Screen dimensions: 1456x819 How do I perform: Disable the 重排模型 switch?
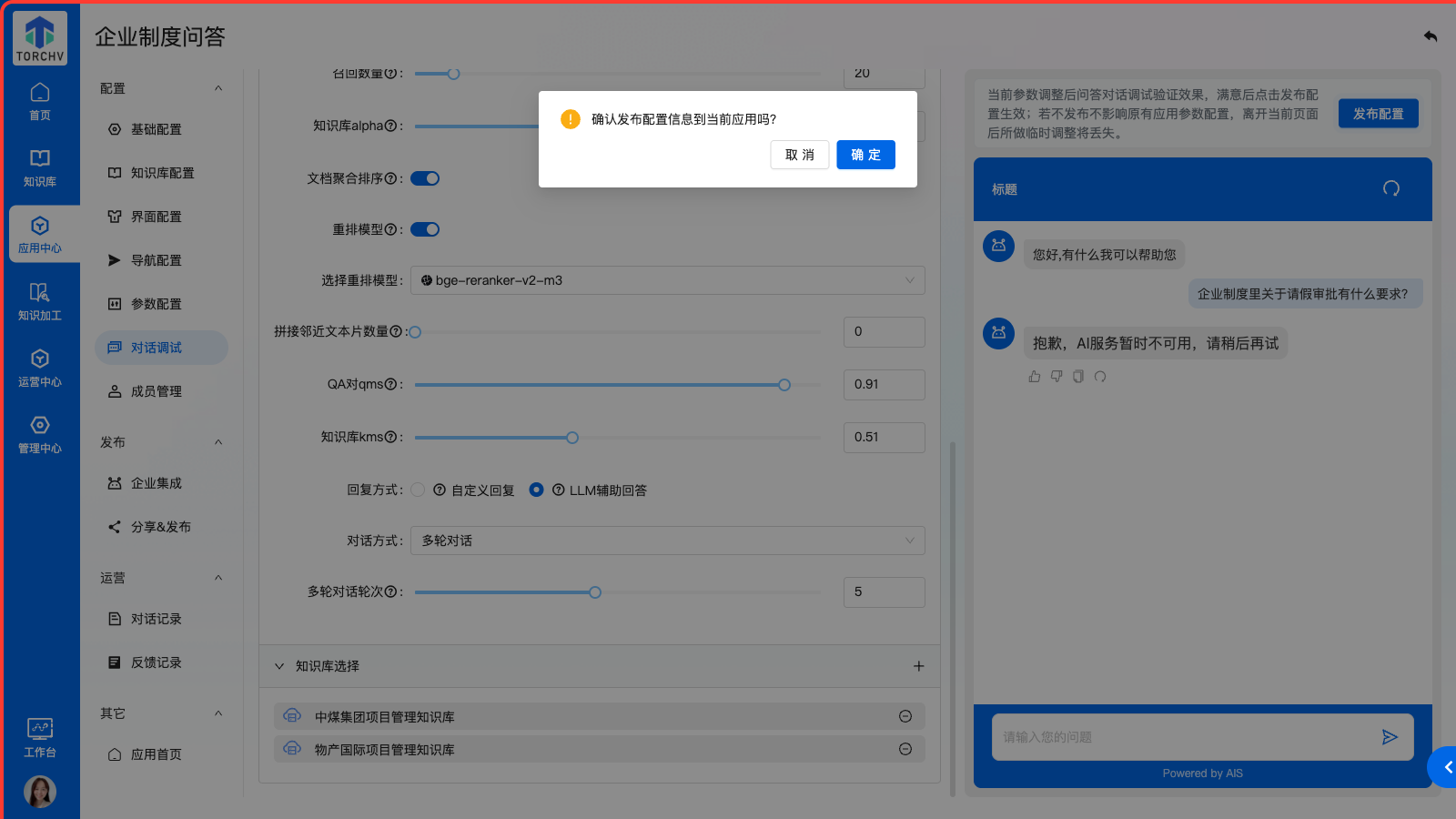pos(425,229)
